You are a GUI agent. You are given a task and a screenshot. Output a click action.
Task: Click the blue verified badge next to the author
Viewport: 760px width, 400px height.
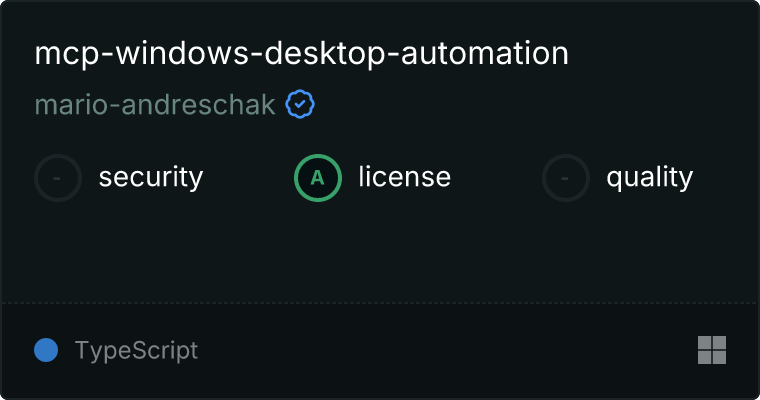(x=300, y=104)
